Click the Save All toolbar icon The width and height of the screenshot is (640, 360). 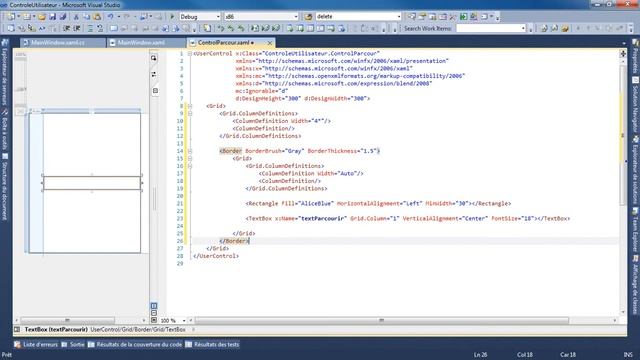click(x=63, y=17)
